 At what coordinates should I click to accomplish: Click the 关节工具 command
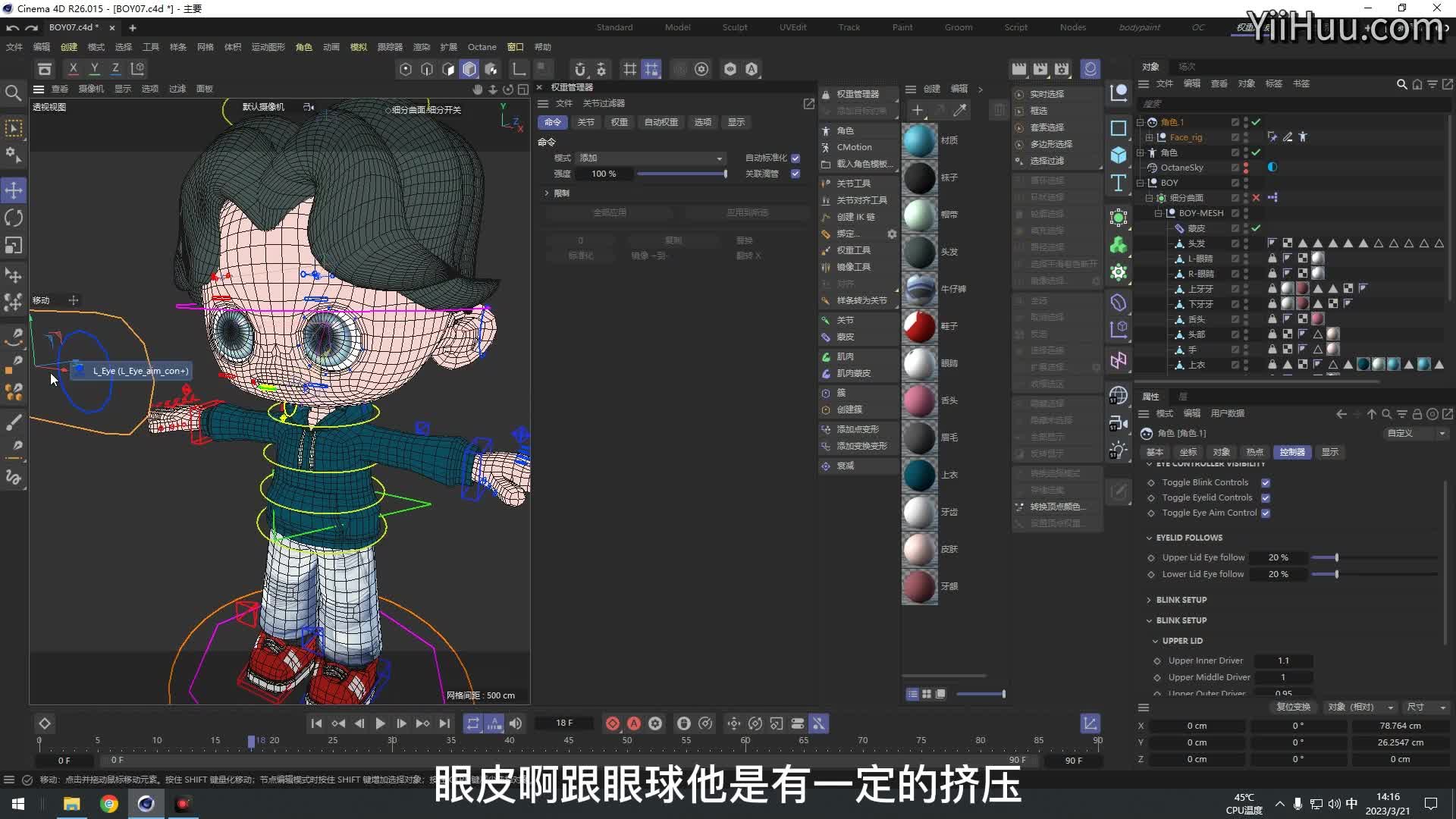pos(854,184)
